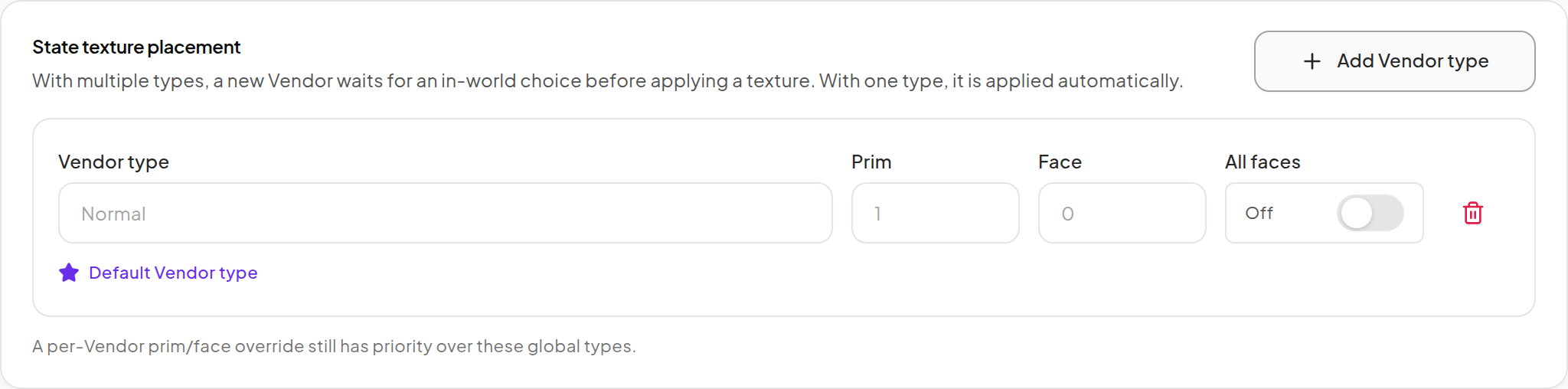Click the white knob of All faces switch
The width and height of the screenshot is (1568, 389).
1357,213
